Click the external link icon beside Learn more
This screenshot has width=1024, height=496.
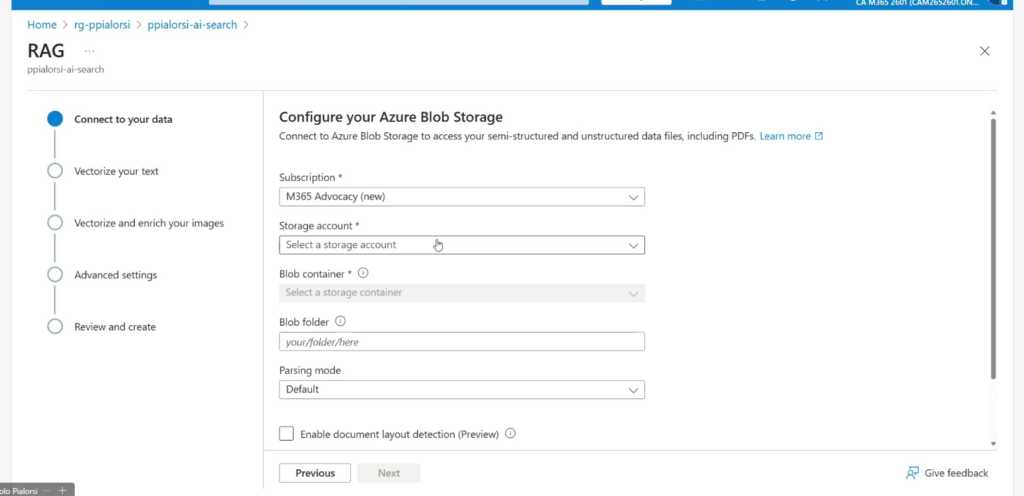819,136
